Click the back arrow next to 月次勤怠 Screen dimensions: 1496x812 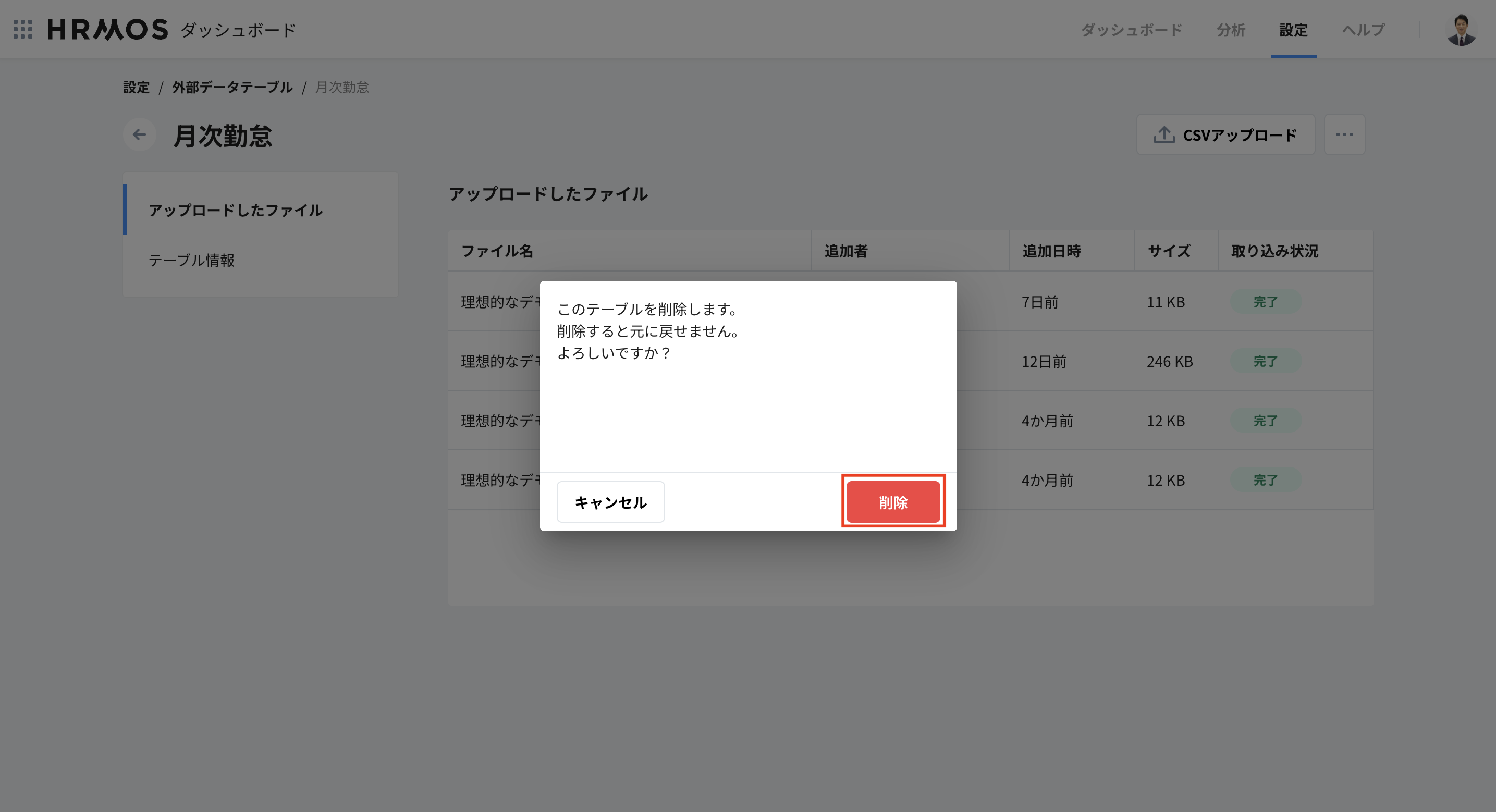pyautogui.click(x=139, y=134)
